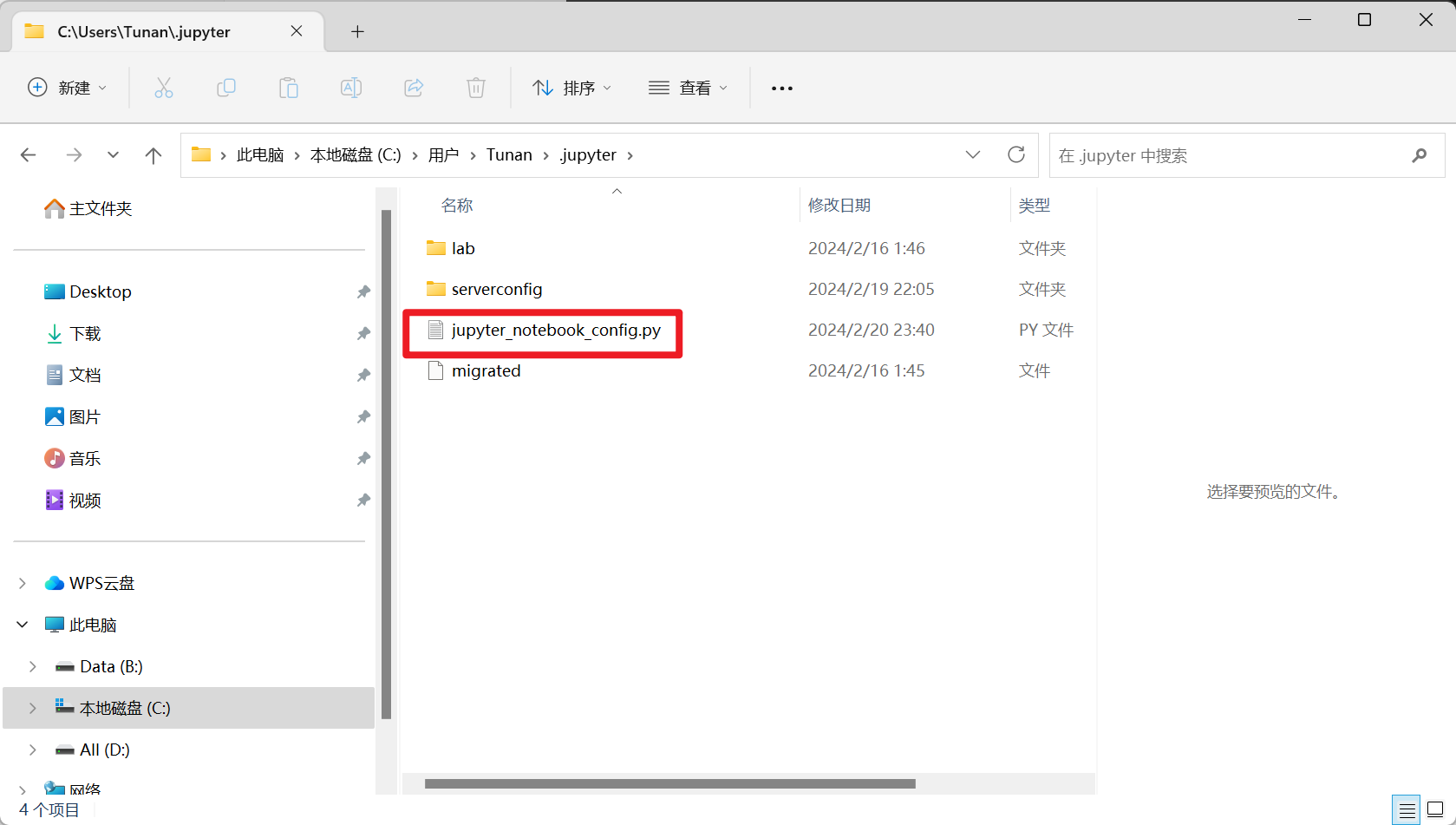Click inside the .jupyter search box
This screenshot has height=825, width=1456.
pyautogui.click(x=1214, y=154)
